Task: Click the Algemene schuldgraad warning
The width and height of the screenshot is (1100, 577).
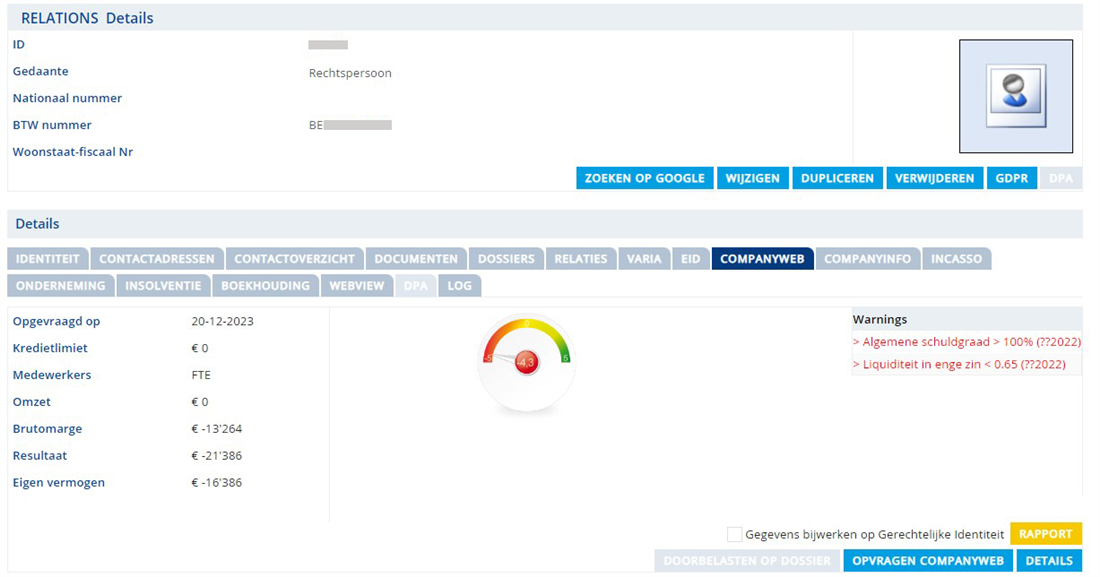Action: 966,342
